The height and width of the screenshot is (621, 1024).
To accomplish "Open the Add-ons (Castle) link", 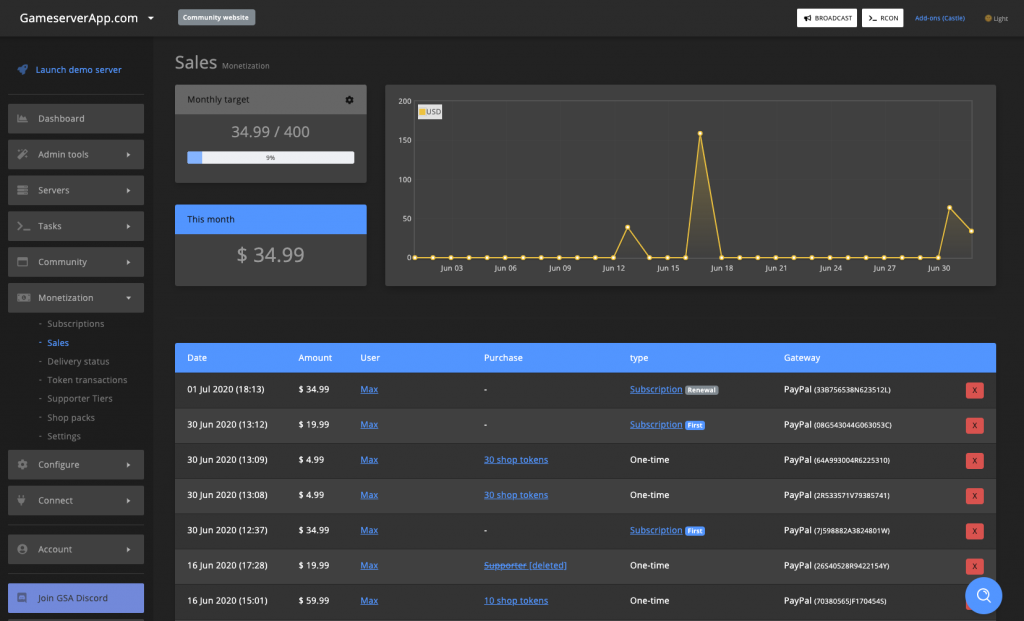I will [x=940, y=18].
